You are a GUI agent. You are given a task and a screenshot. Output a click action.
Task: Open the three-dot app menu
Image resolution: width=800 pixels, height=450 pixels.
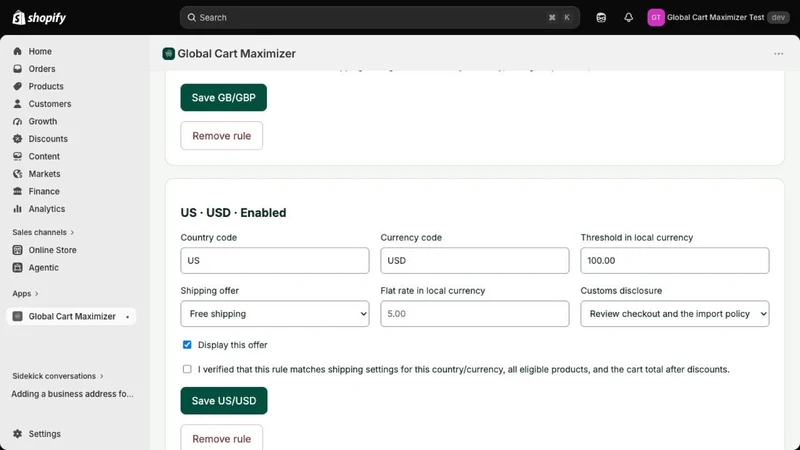[778, 54]
